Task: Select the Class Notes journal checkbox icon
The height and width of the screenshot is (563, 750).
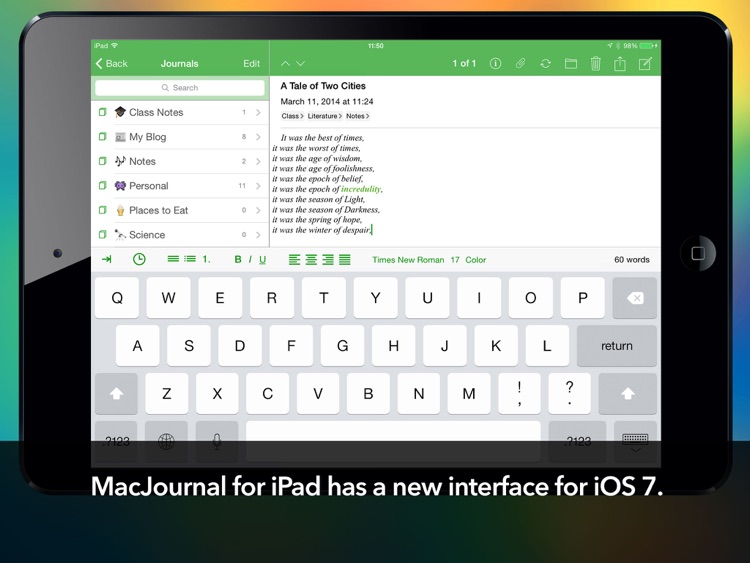Action: point(102,112)
